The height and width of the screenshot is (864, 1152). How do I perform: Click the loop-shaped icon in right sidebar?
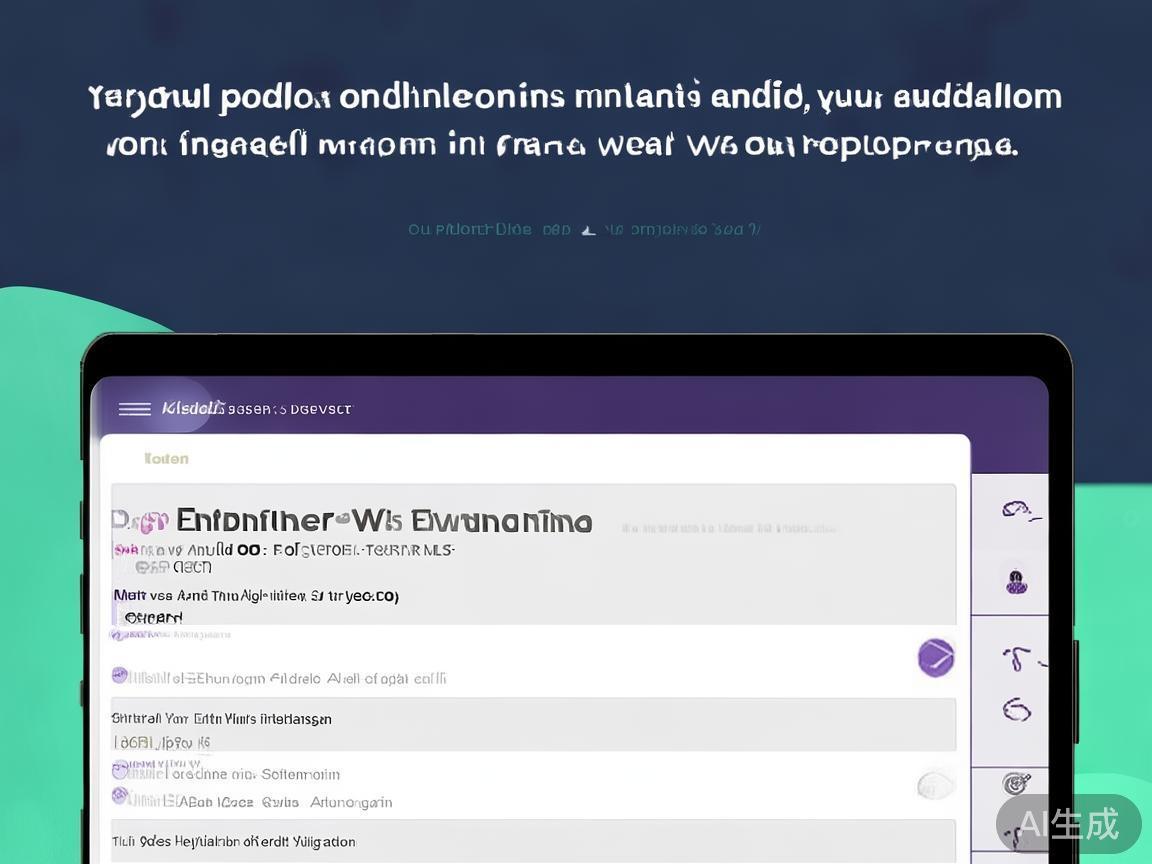(x=1016, y=710)
